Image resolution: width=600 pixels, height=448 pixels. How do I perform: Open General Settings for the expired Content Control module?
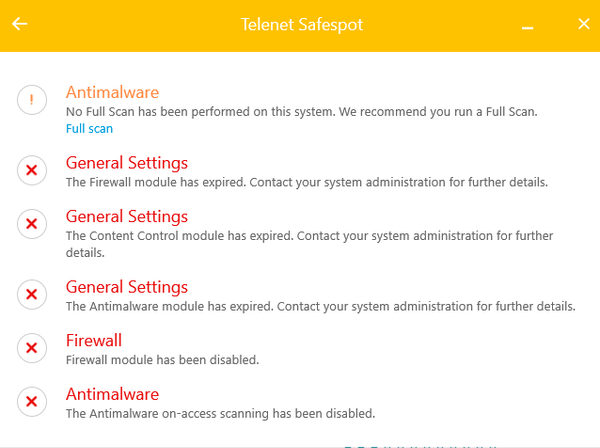(x=126, y=216)
